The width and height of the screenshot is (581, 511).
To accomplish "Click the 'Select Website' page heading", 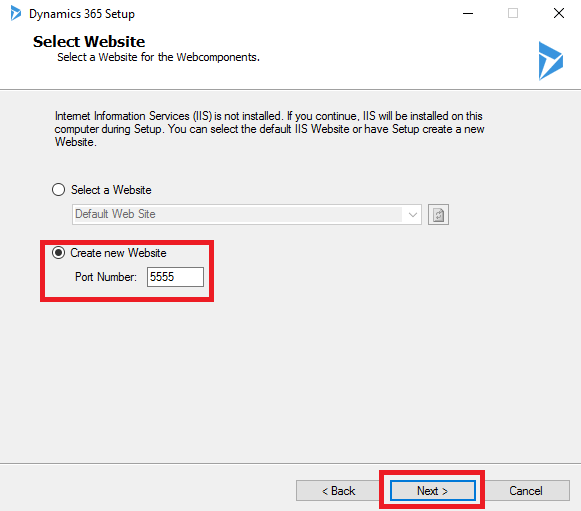I will pos(89,42).
